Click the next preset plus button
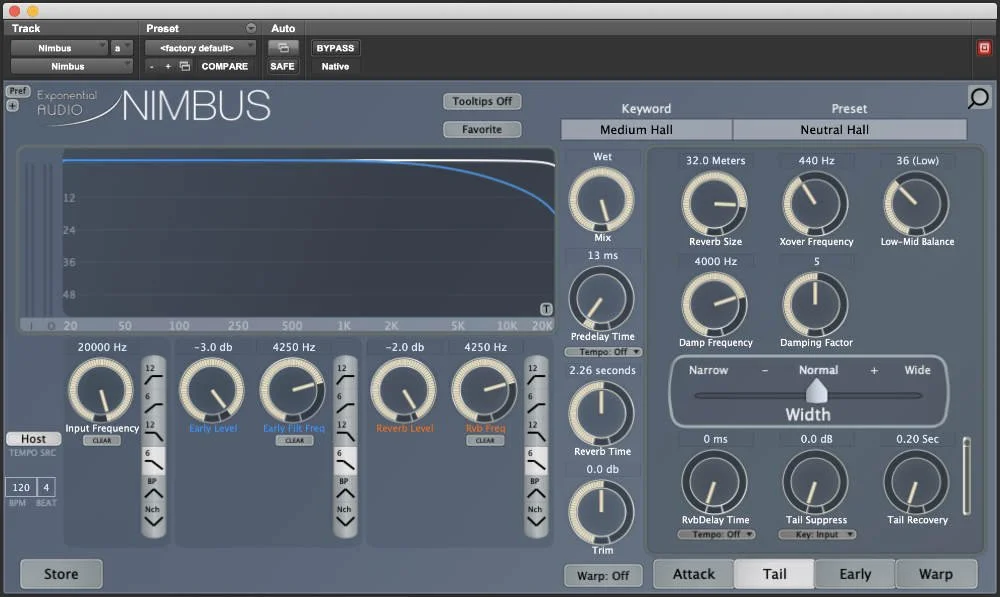Screen dimensions: 1000x597 [x=168, y=66]
